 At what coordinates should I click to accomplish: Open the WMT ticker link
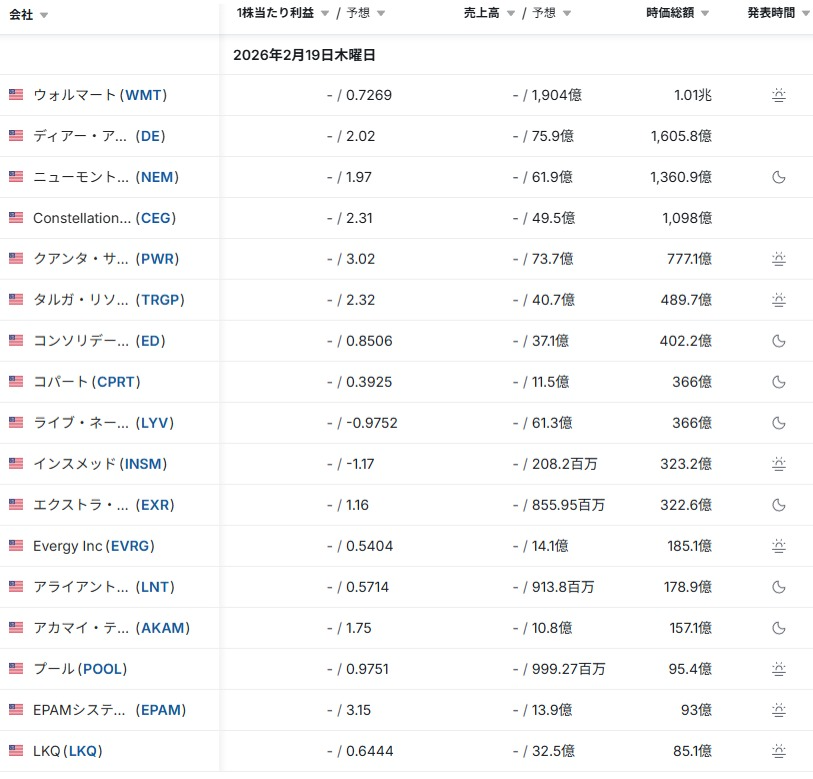143,95
